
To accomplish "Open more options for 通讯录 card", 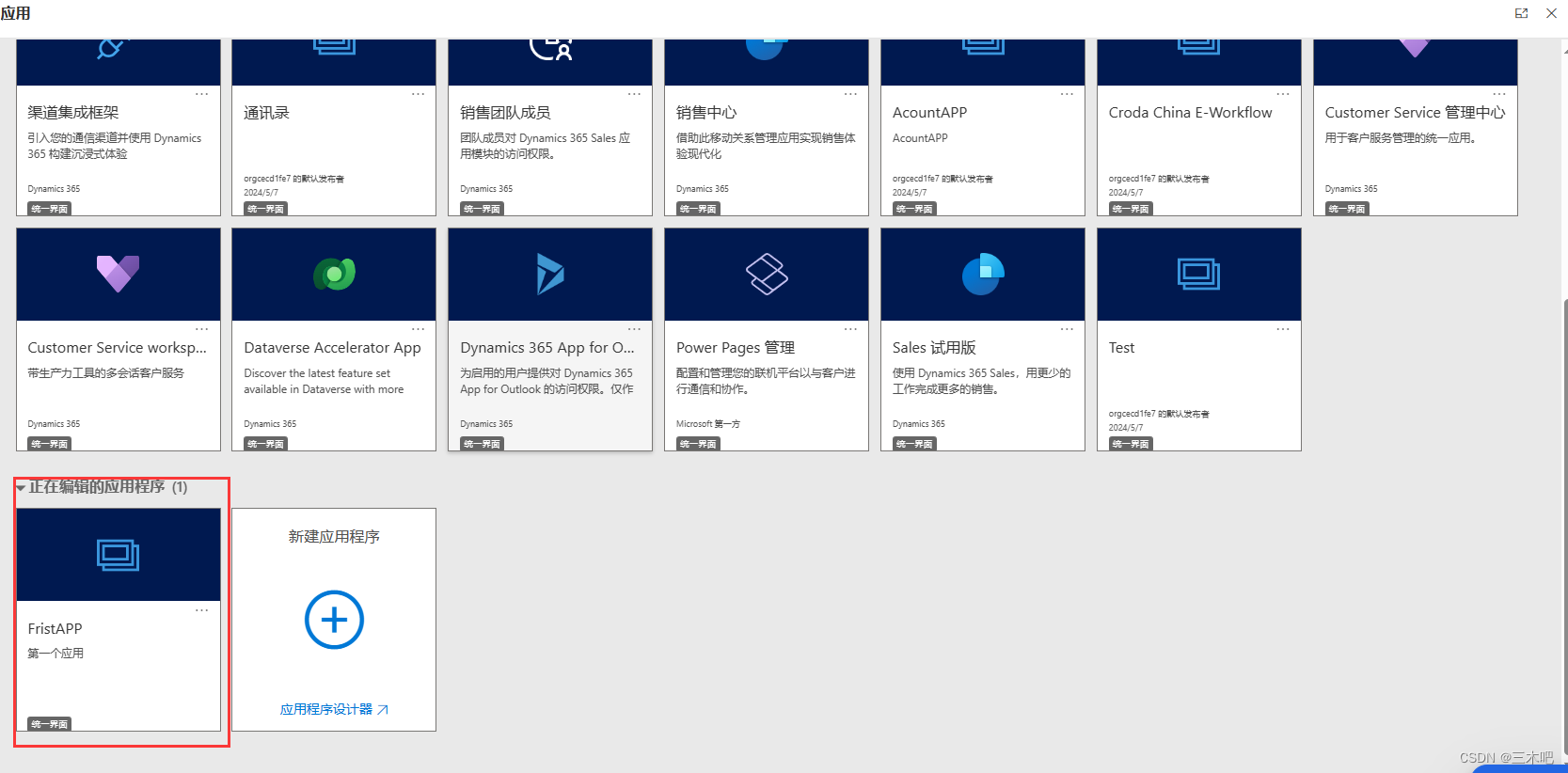I will pyautogui.click(x=418, y=94).
